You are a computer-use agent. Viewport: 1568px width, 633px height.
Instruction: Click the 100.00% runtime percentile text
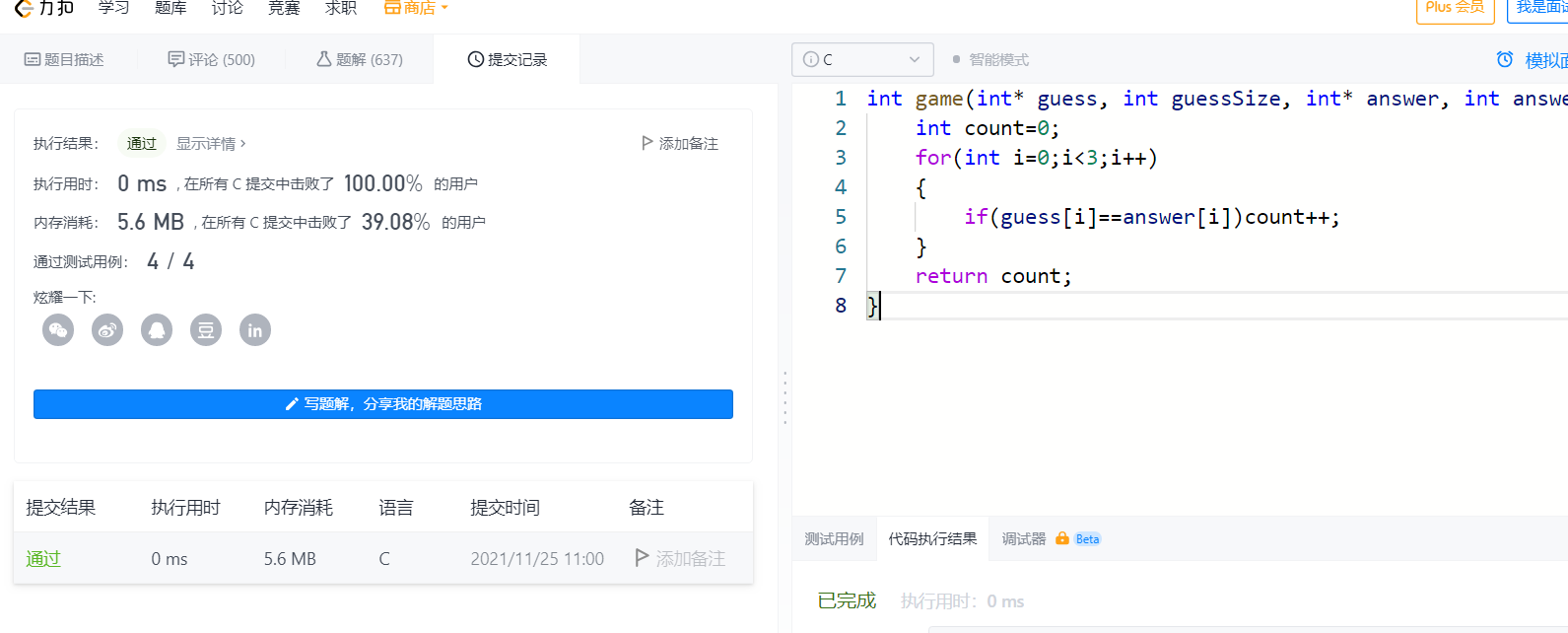(383, 183)
